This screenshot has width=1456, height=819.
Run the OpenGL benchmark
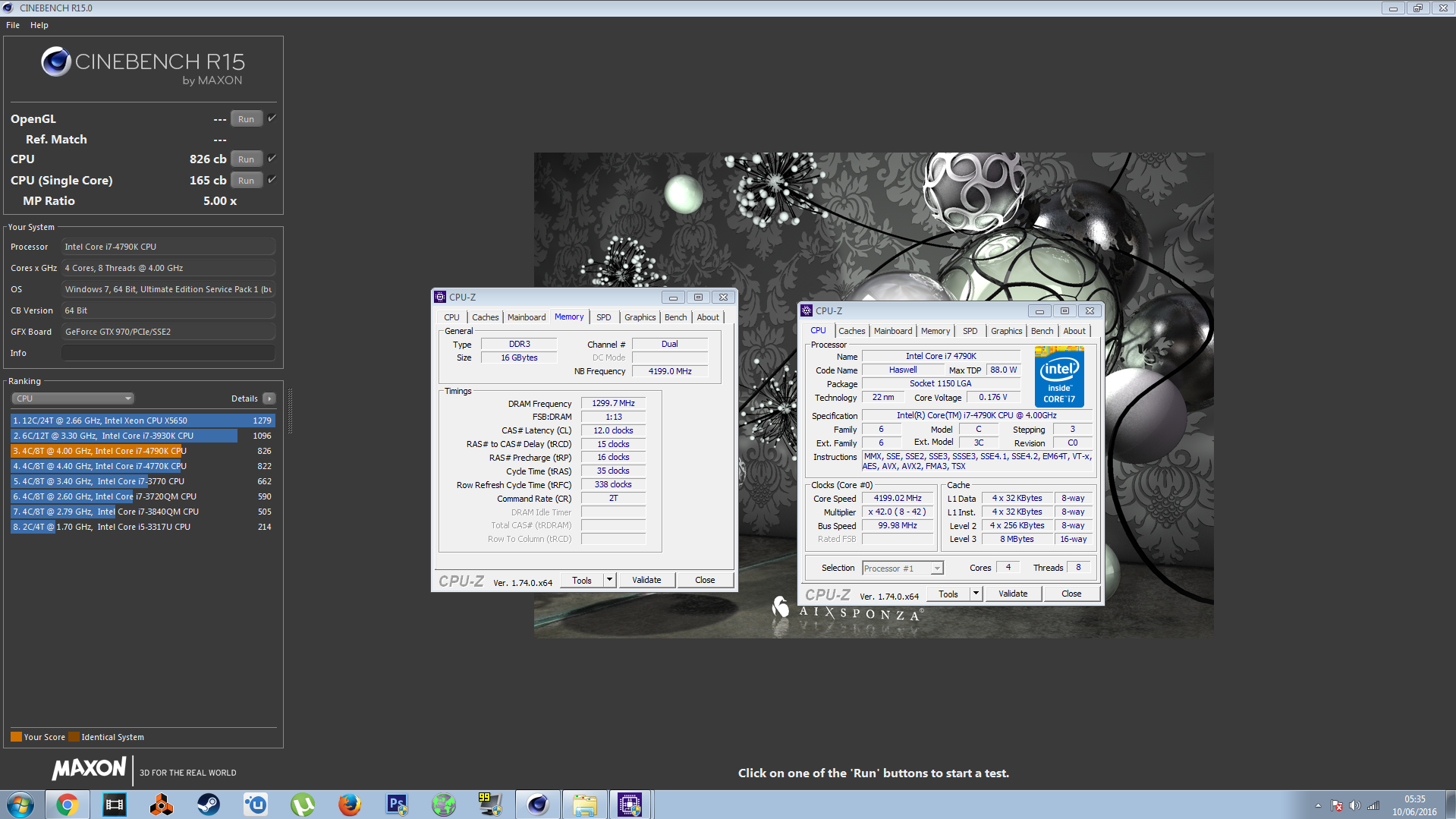[247, 119]
